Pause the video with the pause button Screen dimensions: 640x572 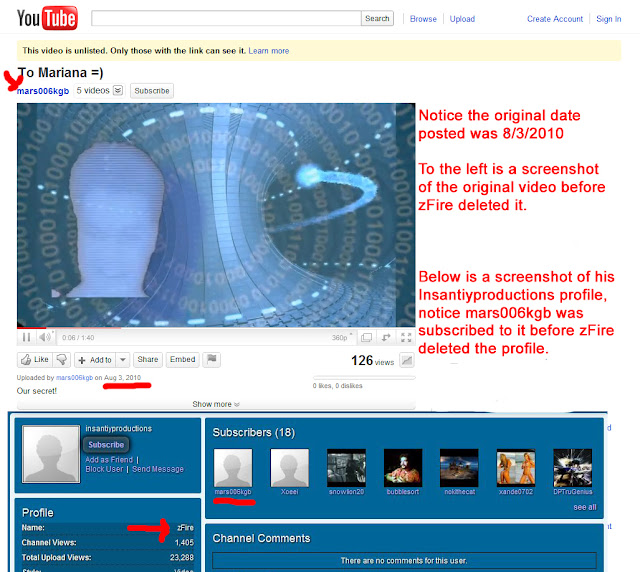pos(27,337)
